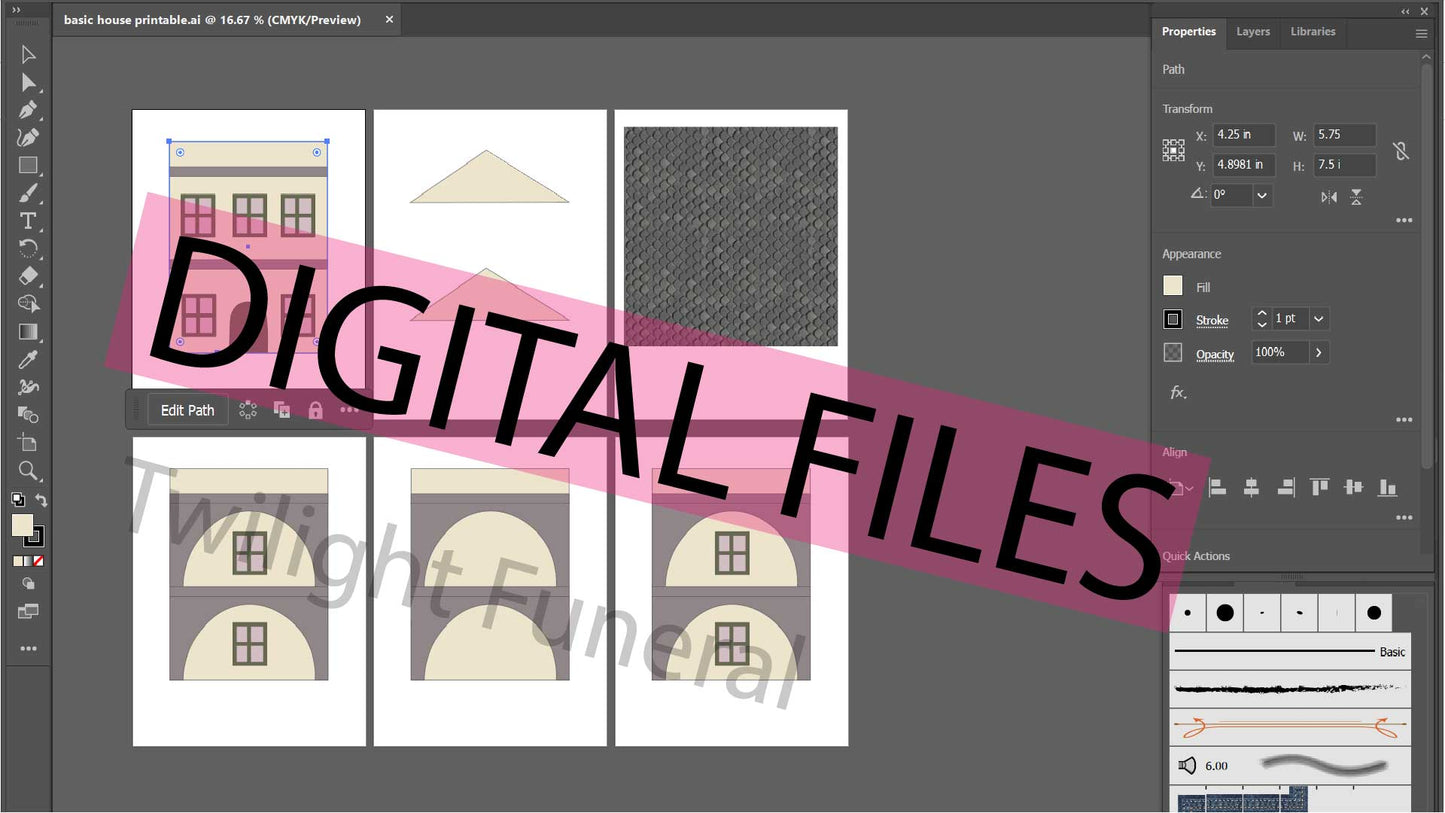
Task: Click the Zoom tool magnifier
Action: pyautogui.click(x=28, y=470)
